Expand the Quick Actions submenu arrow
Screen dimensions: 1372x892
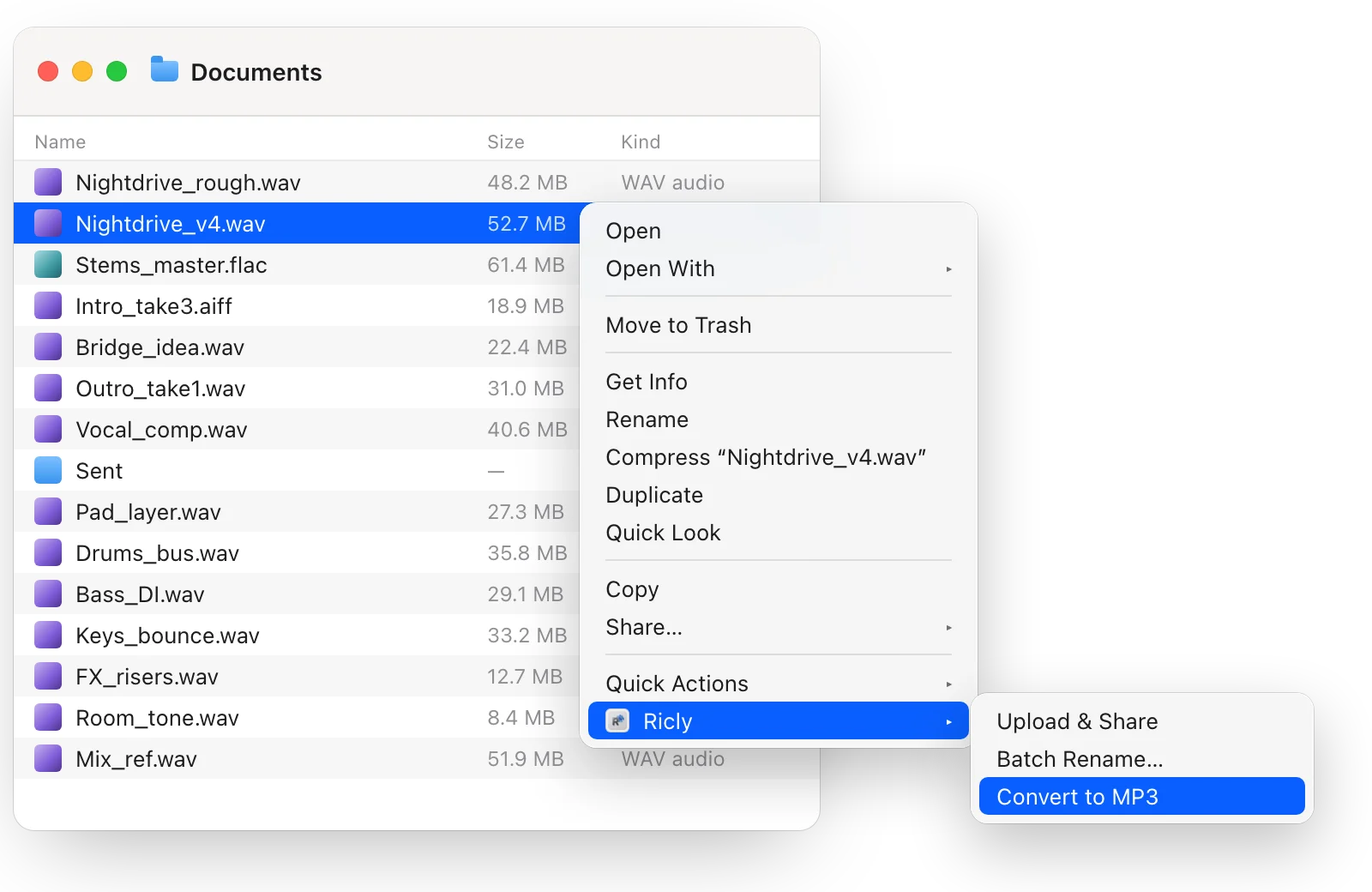coord(948,684)
